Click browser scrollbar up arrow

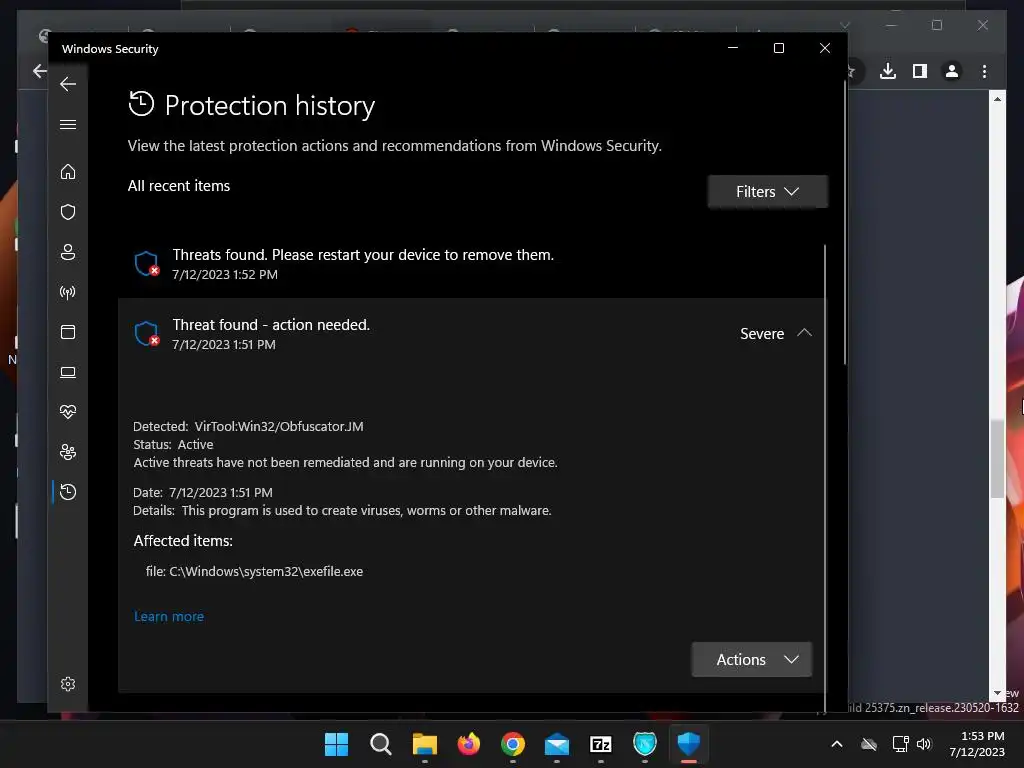[997, 99]
